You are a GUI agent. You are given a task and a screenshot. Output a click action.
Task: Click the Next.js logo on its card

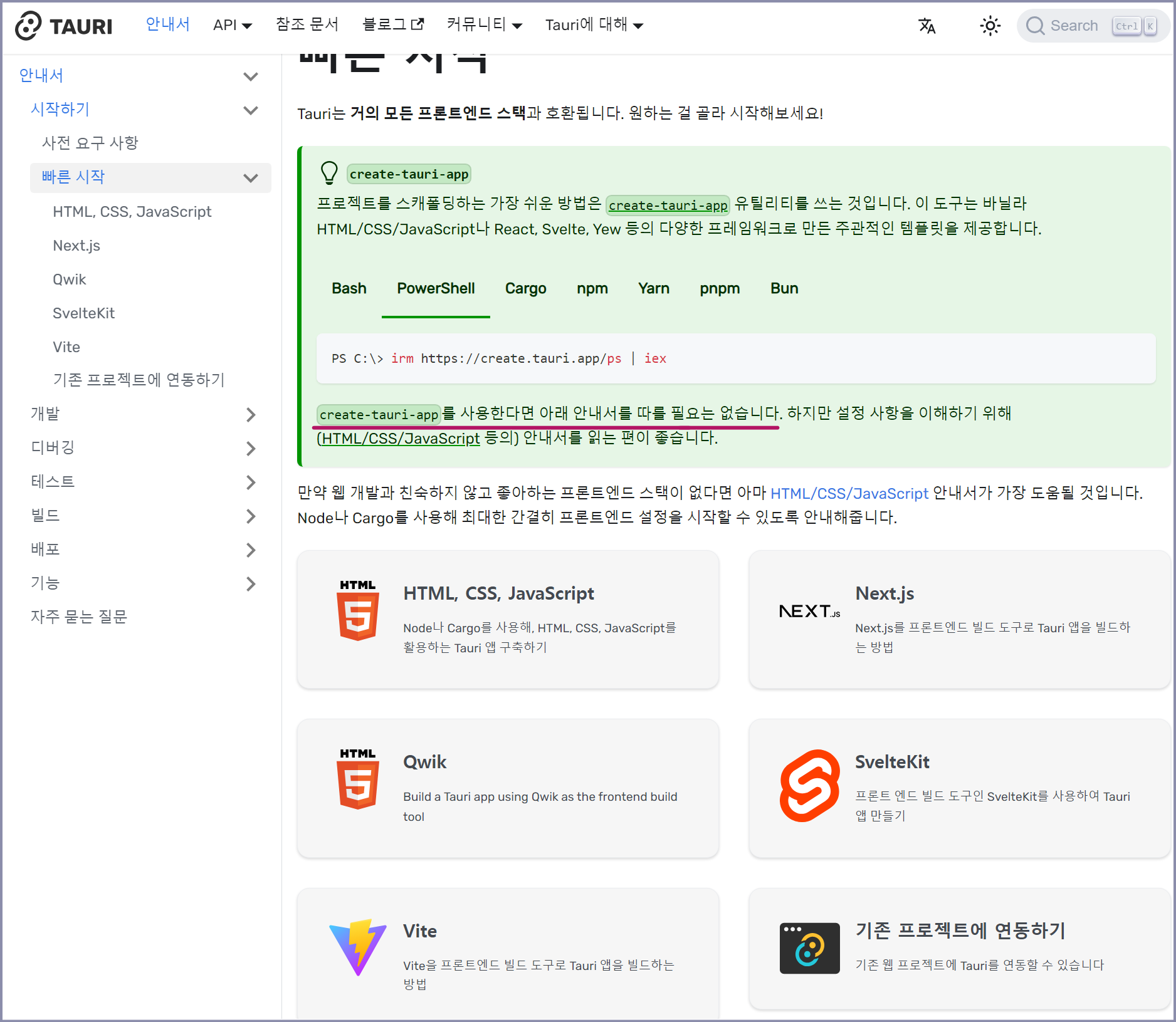coord(809,611)
